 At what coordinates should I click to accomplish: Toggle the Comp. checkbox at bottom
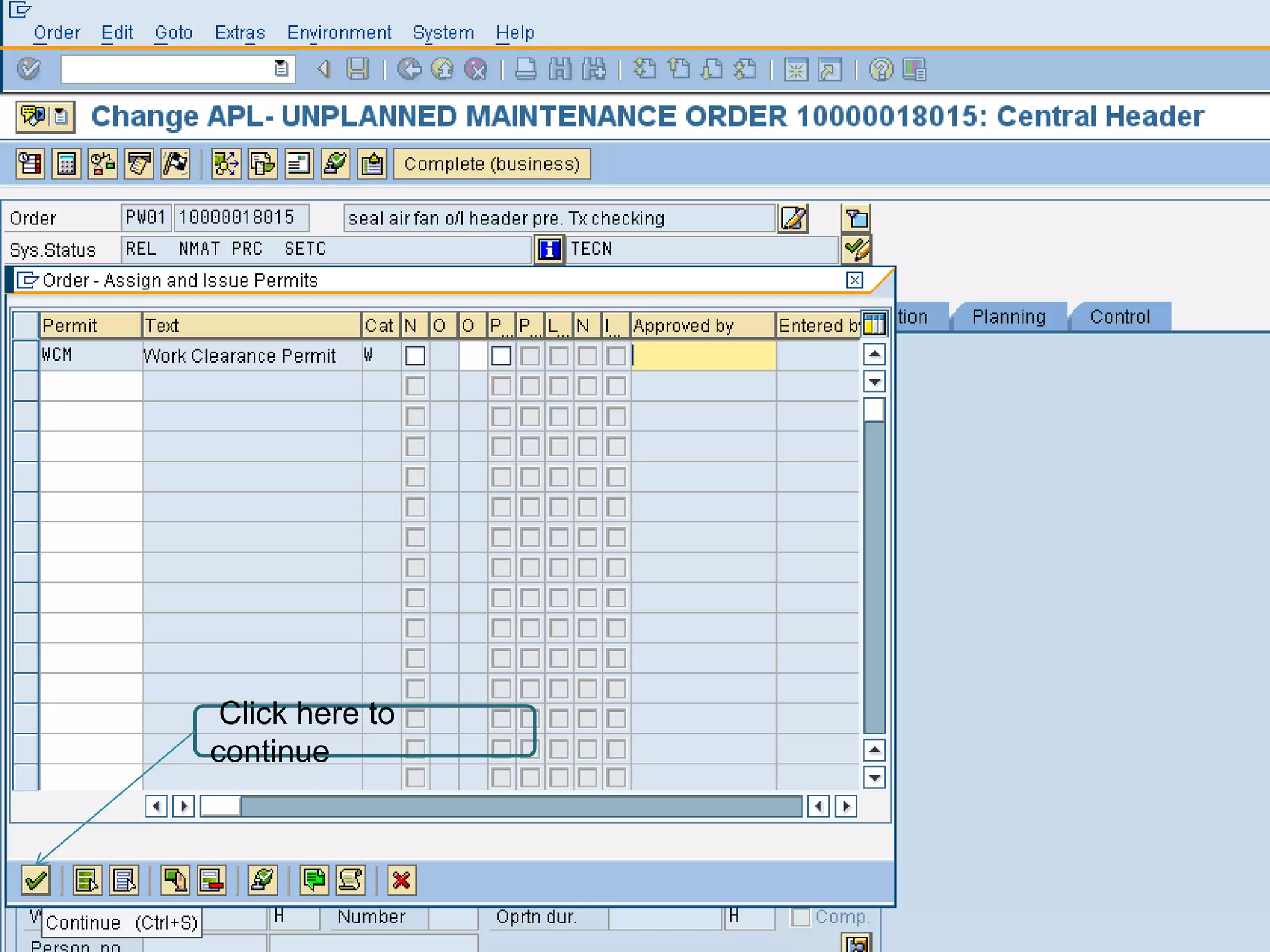[801, 917]
